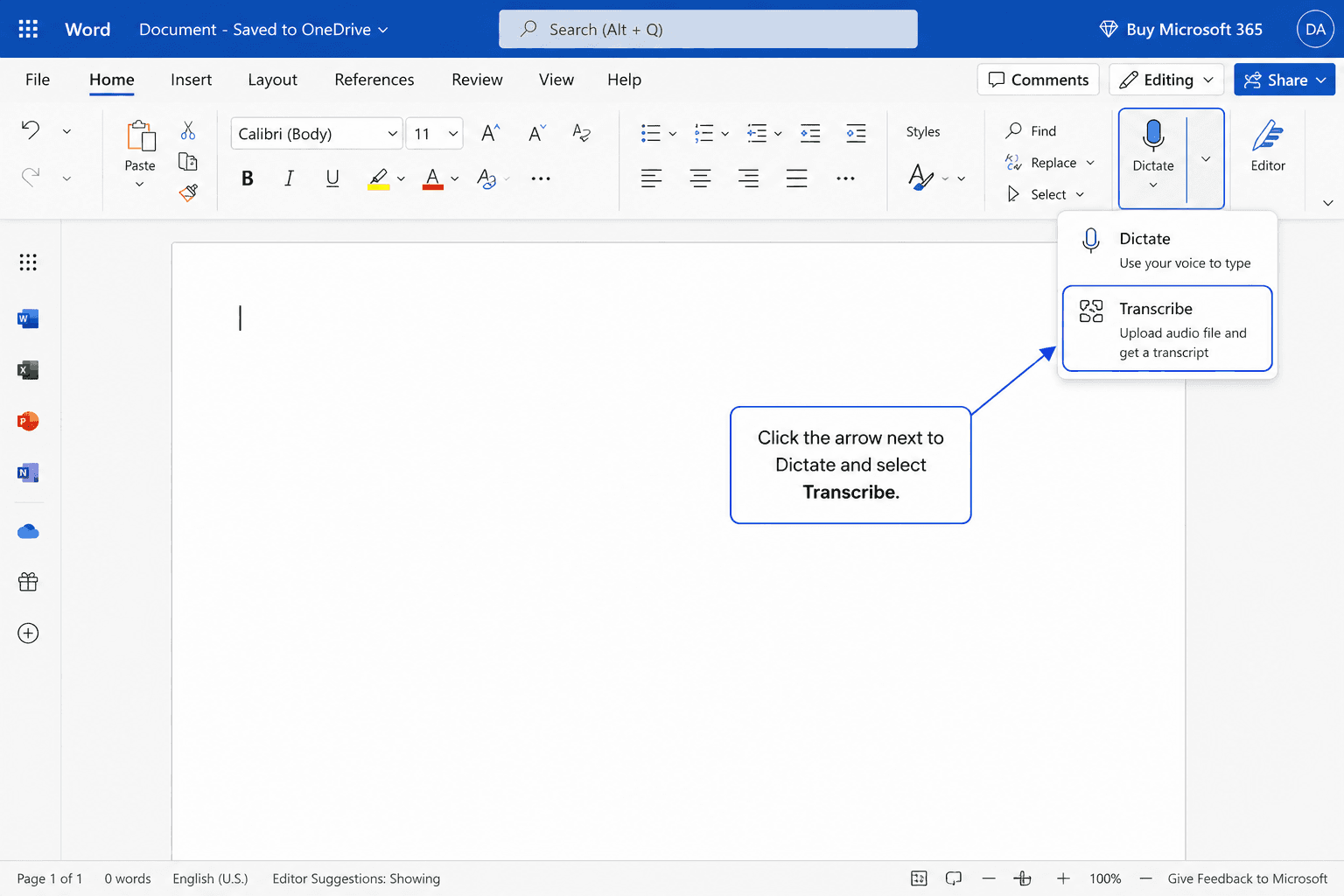Toggle center alignment
The image size is (1344, 896).
700,178
